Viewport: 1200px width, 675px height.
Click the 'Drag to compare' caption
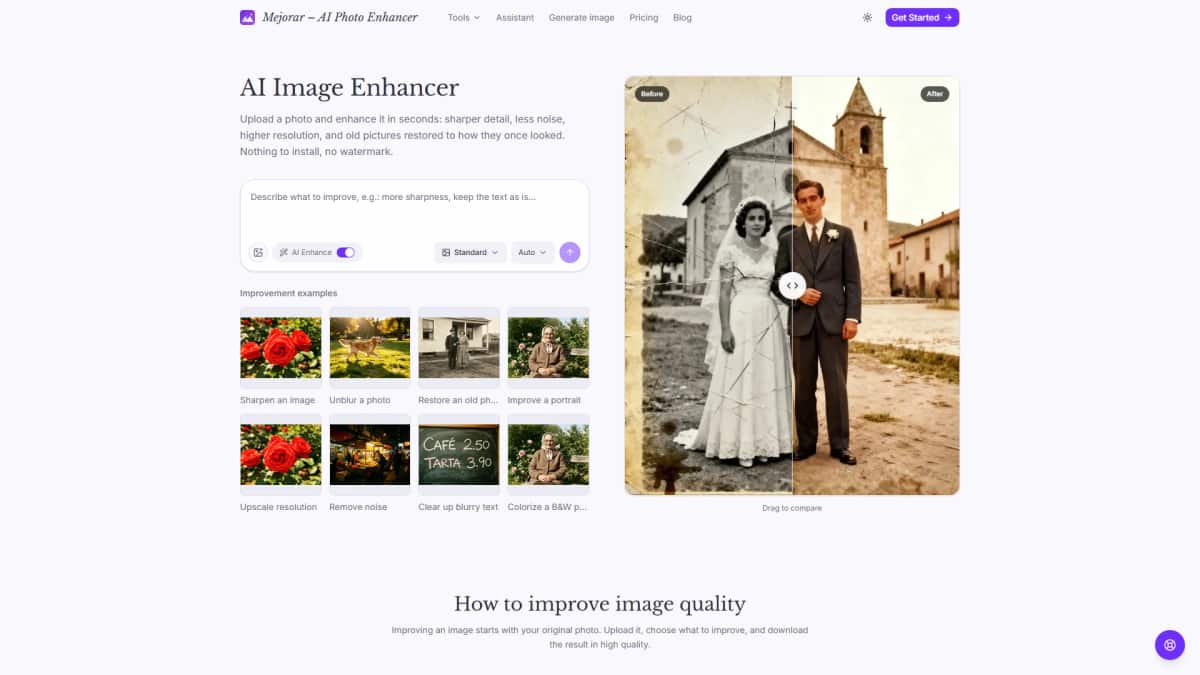[792, 508]
